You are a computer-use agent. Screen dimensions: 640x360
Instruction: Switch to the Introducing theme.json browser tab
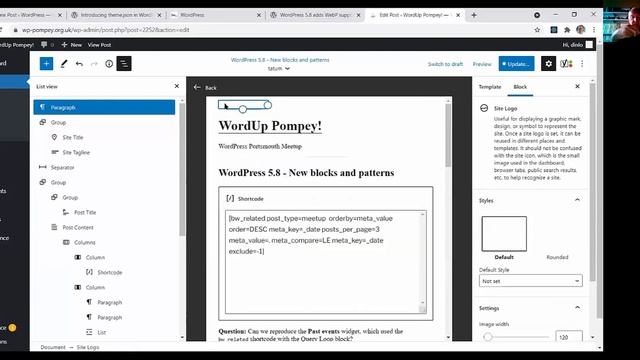pyautogui.click(x=116, y=15)
